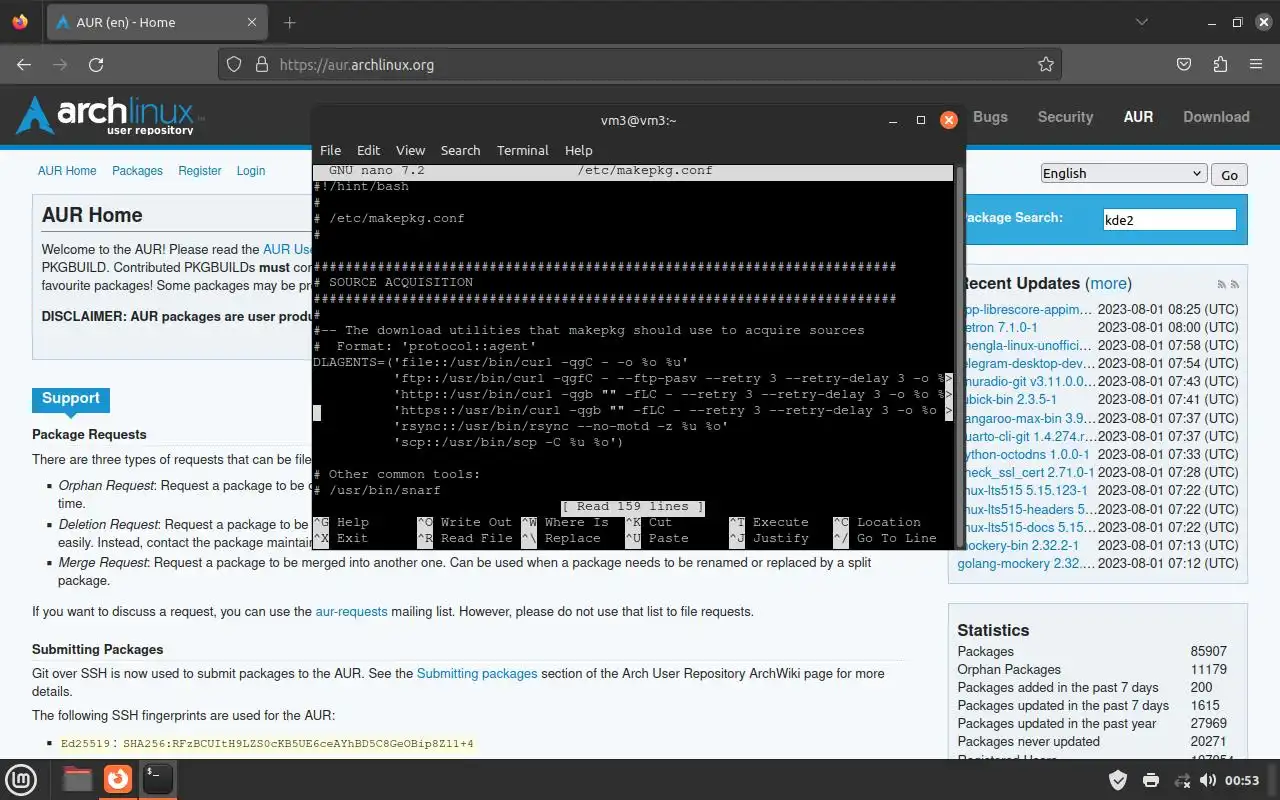Click the package search field containing kde2

coord(1169,220)
